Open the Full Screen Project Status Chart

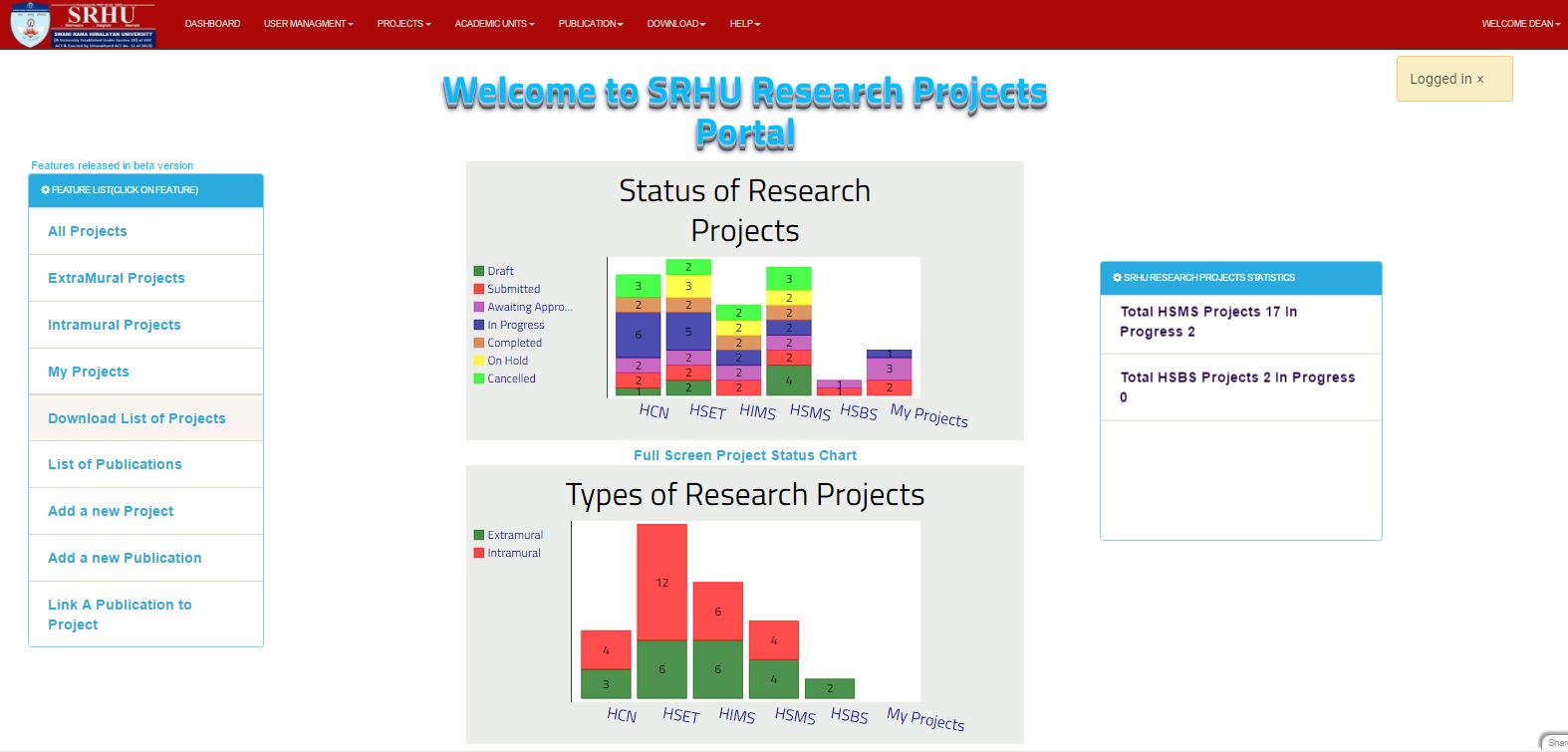click(x=745, y=455)
